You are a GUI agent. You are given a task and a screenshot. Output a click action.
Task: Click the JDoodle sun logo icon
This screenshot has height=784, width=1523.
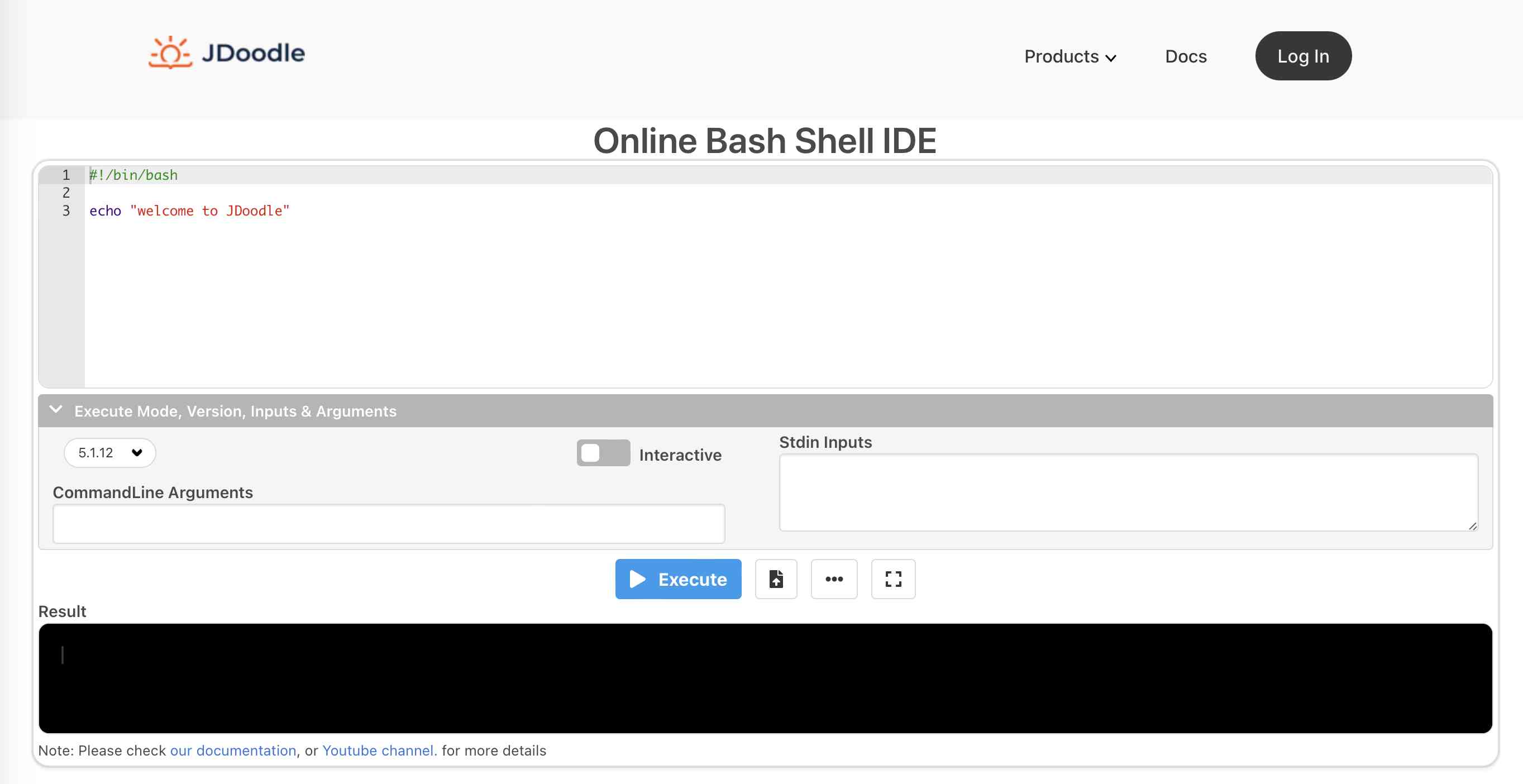tap(170, 52)
